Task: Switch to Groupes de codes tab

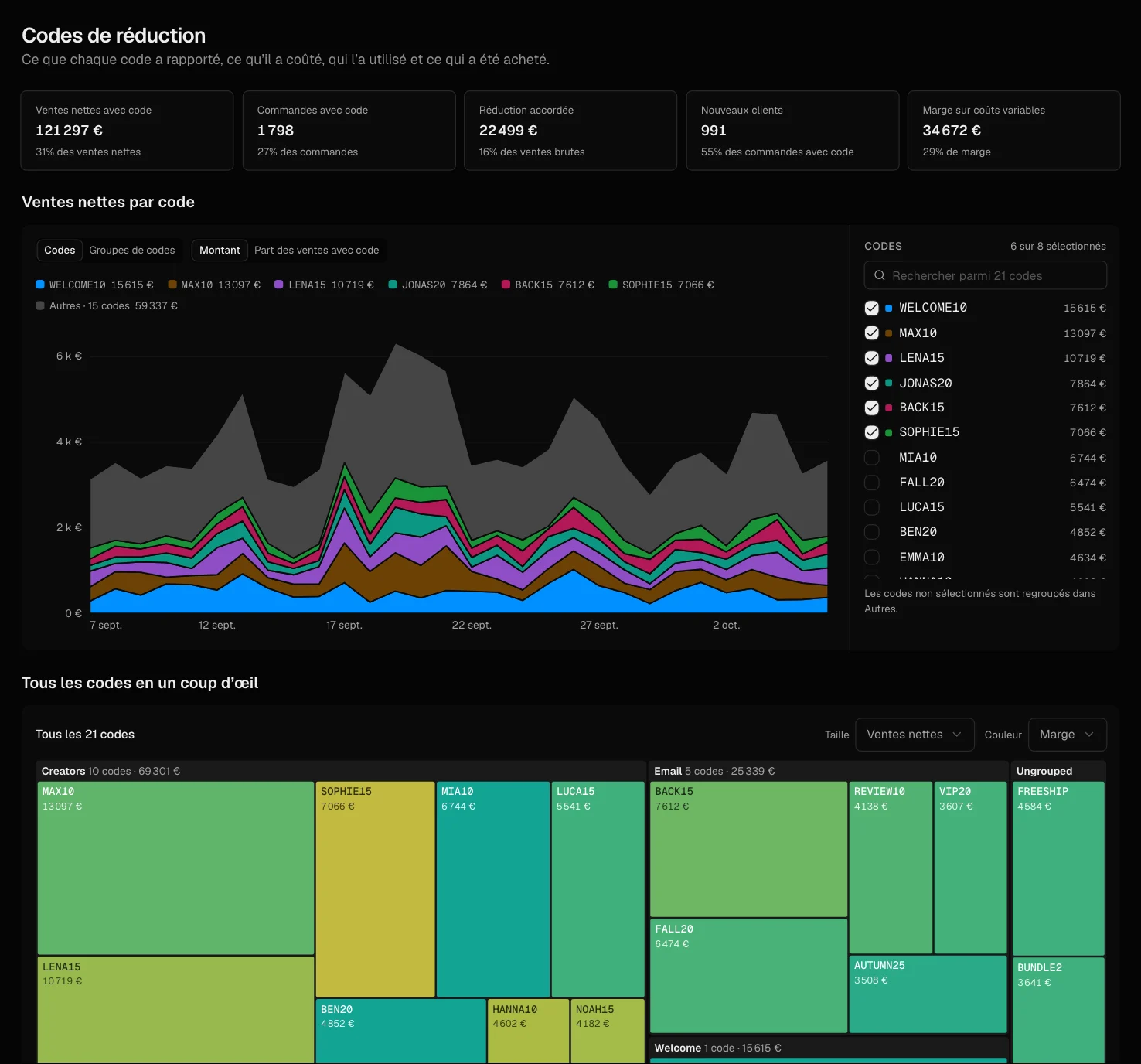Action: click(x=132, y=251)
